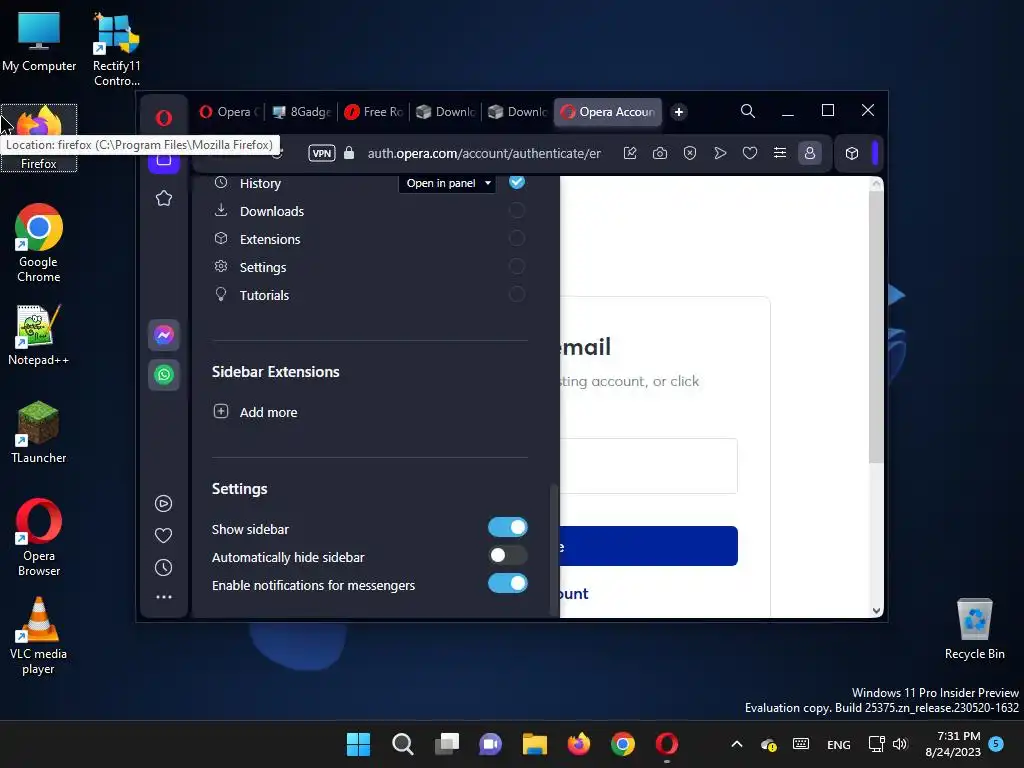Click the address bar URL
The width and height of the screenshot is (1024, 768).
[484, 153]
